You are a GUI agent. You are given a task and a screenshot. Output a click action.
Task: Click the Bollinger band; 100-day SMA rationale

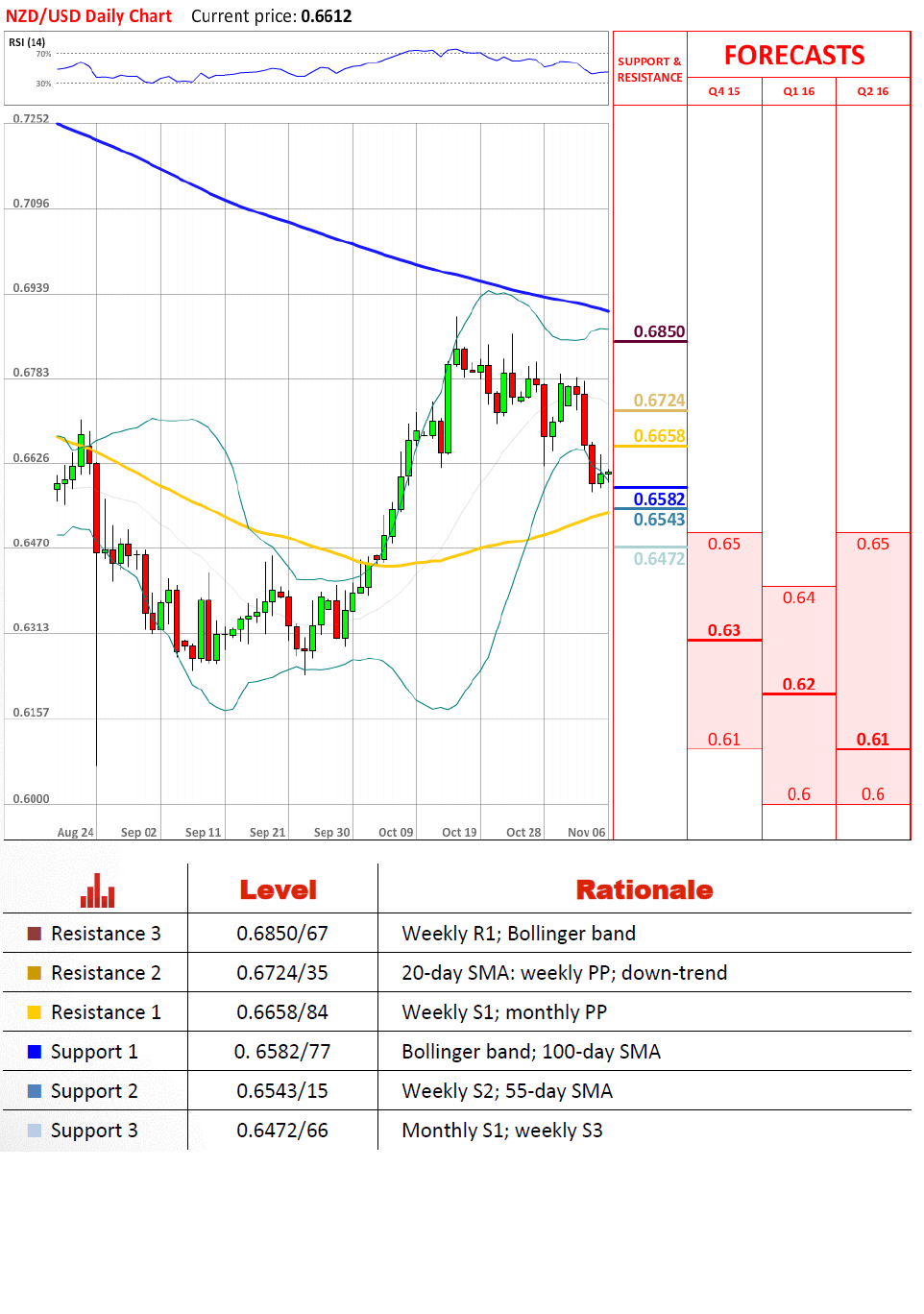pos(531,1052)
